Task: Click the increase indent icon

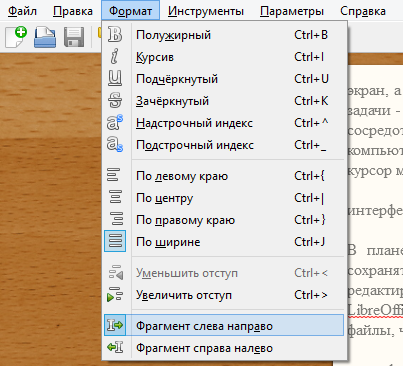Action: (x=115, y=295)
